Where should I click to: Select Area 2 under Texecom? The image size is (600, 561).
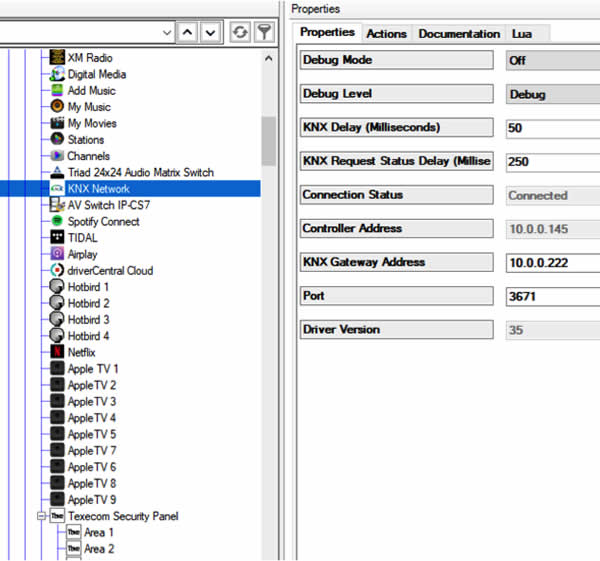pos(99,549)
